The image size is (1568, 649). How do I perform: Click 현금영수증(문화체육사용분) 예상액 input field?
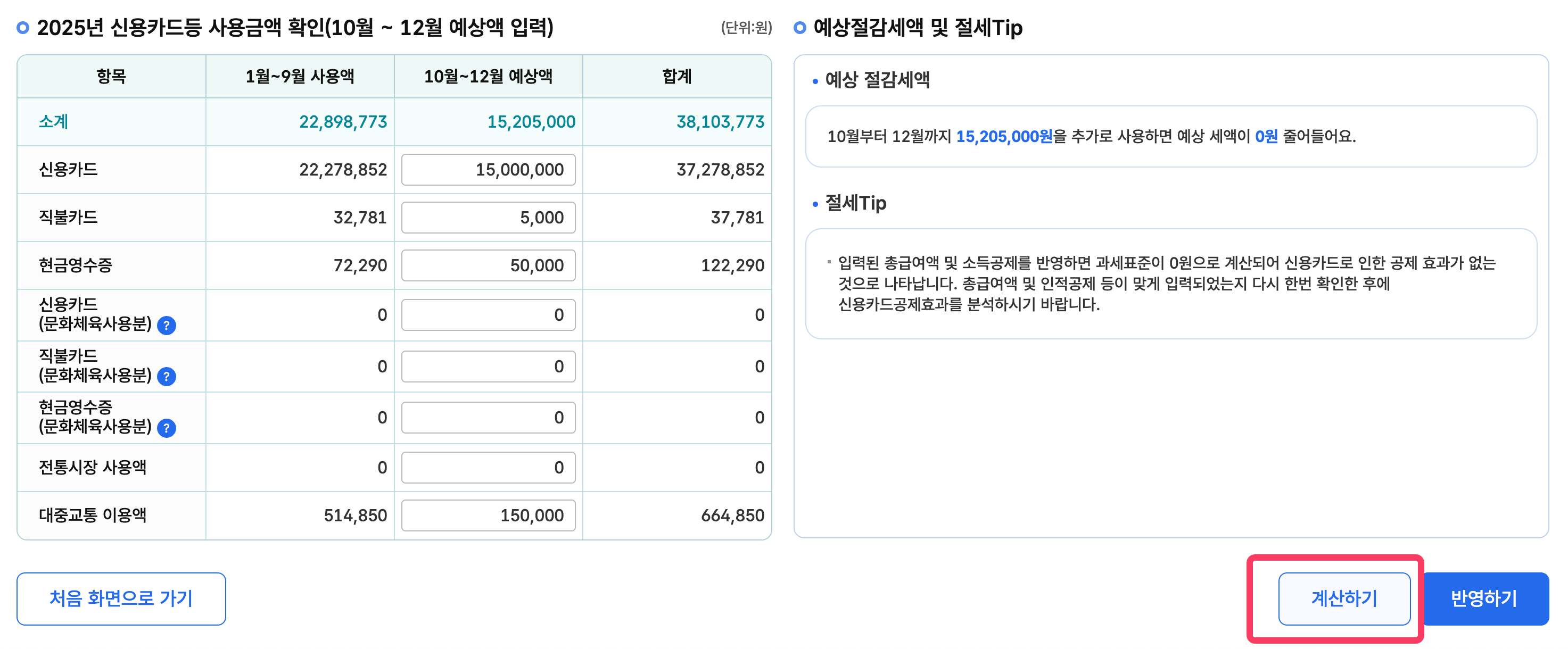[x=488, y=417]
